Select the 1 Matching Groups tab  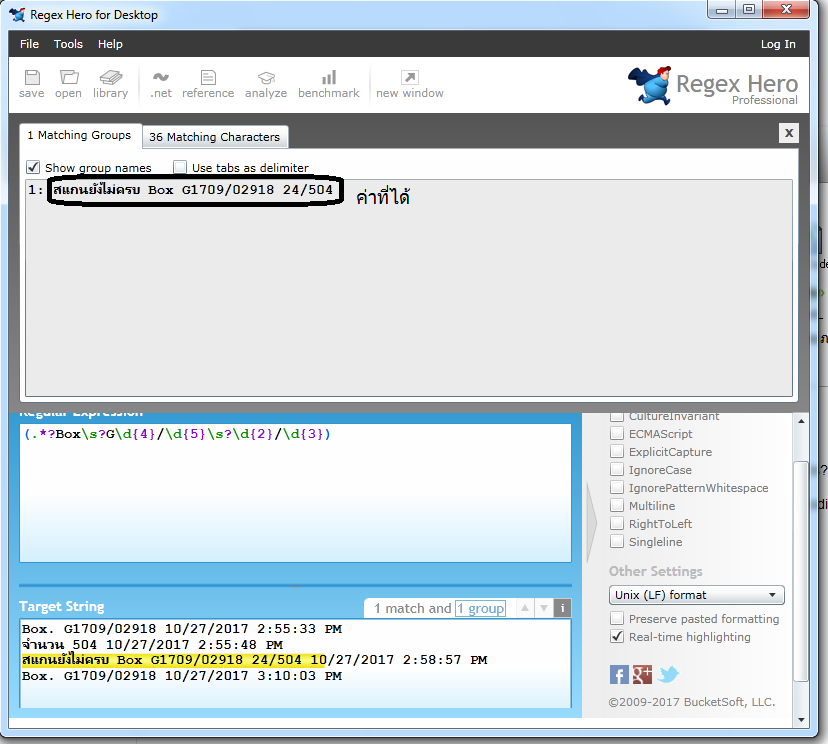pyautogui.click(x=80, y=135)
